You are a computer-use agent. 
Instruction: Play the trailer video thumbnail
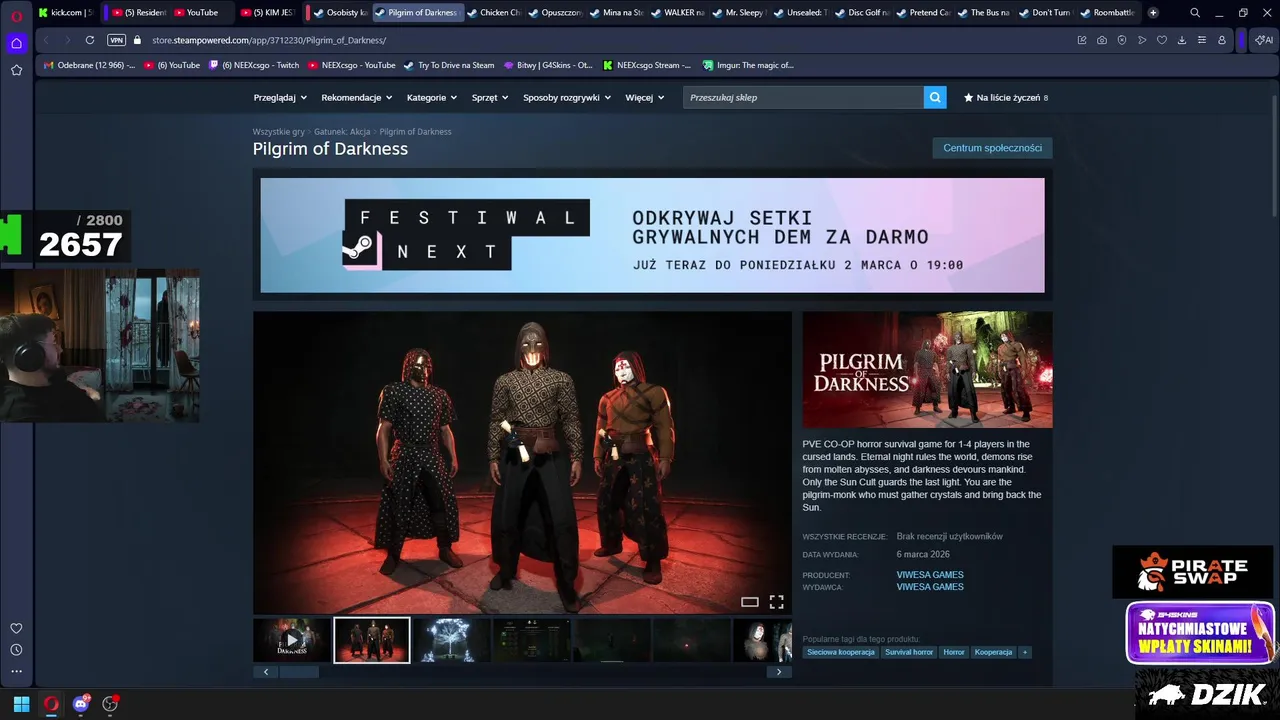292,640
